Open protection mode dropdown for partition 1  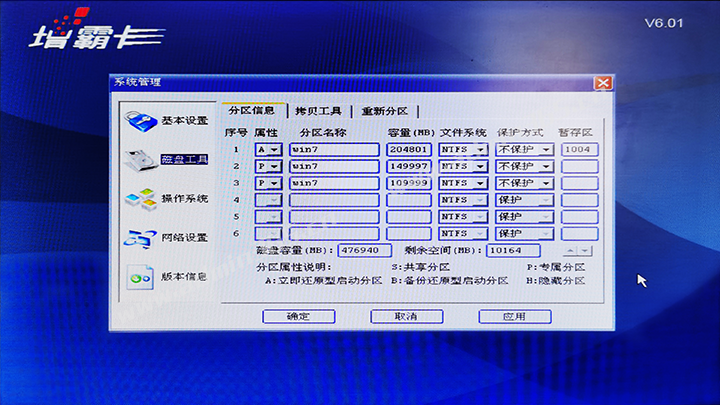tap(546, 150)
